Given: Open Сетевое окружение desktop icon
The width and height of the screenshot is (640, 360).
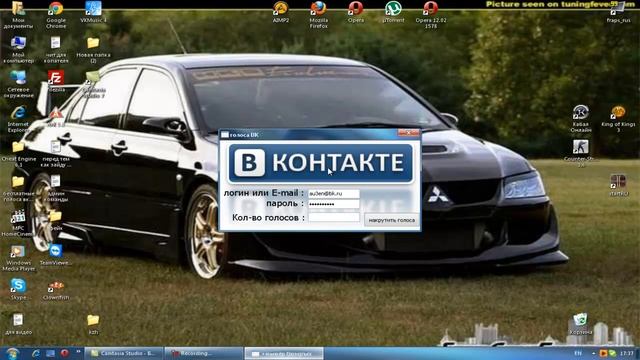Looking at the screenshot, I should click(x=18, y=84).
